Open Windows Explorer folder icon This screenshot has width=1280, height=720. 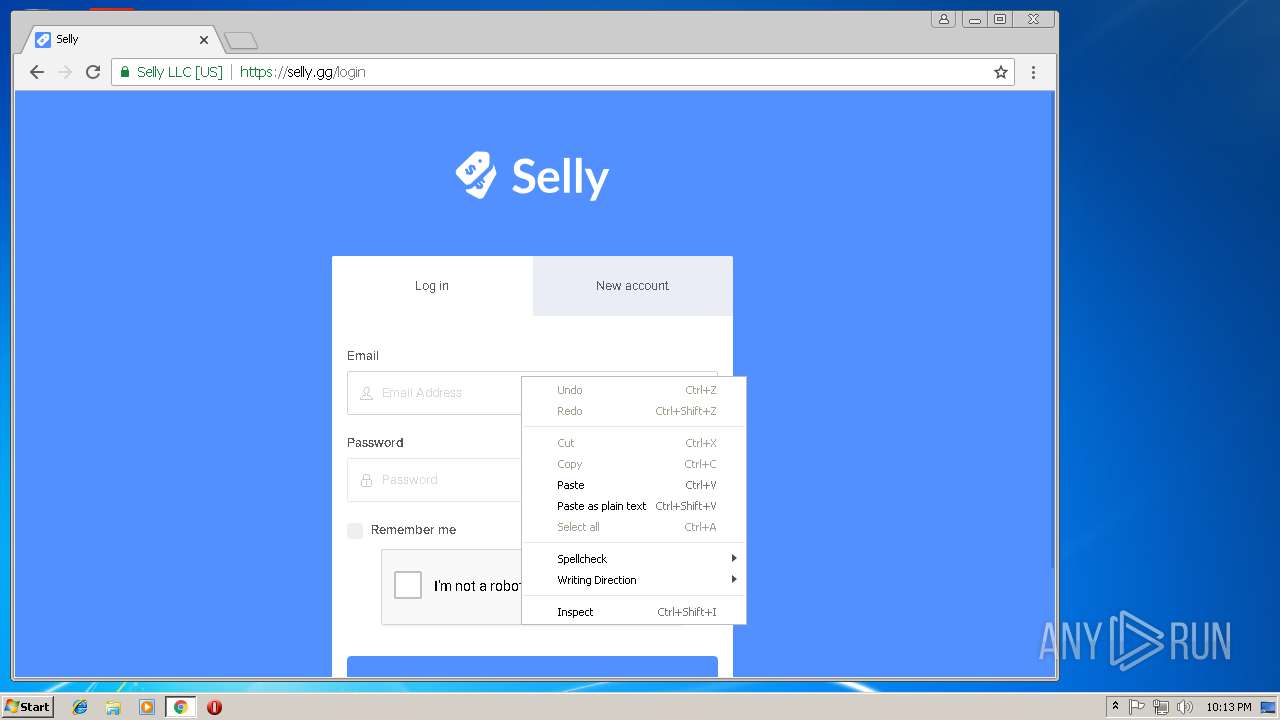tap(113, 707)
